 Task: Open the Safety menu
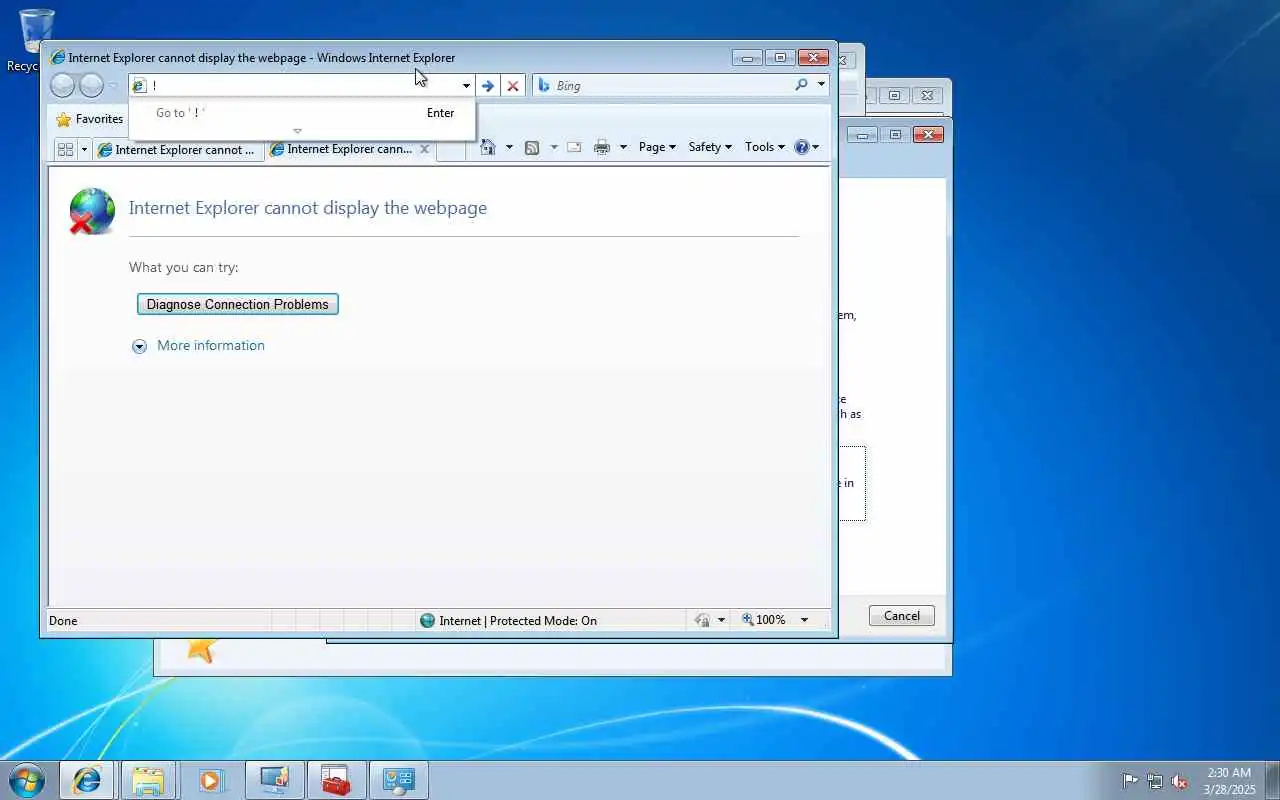710,147
